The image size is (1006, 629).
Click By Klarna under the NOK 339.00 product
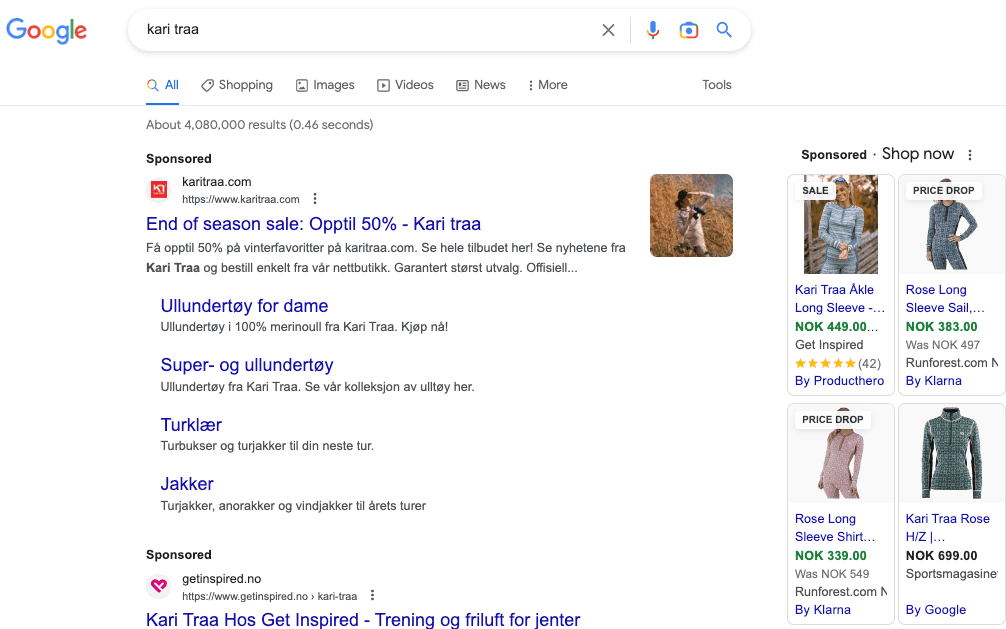tap(823, 610)
